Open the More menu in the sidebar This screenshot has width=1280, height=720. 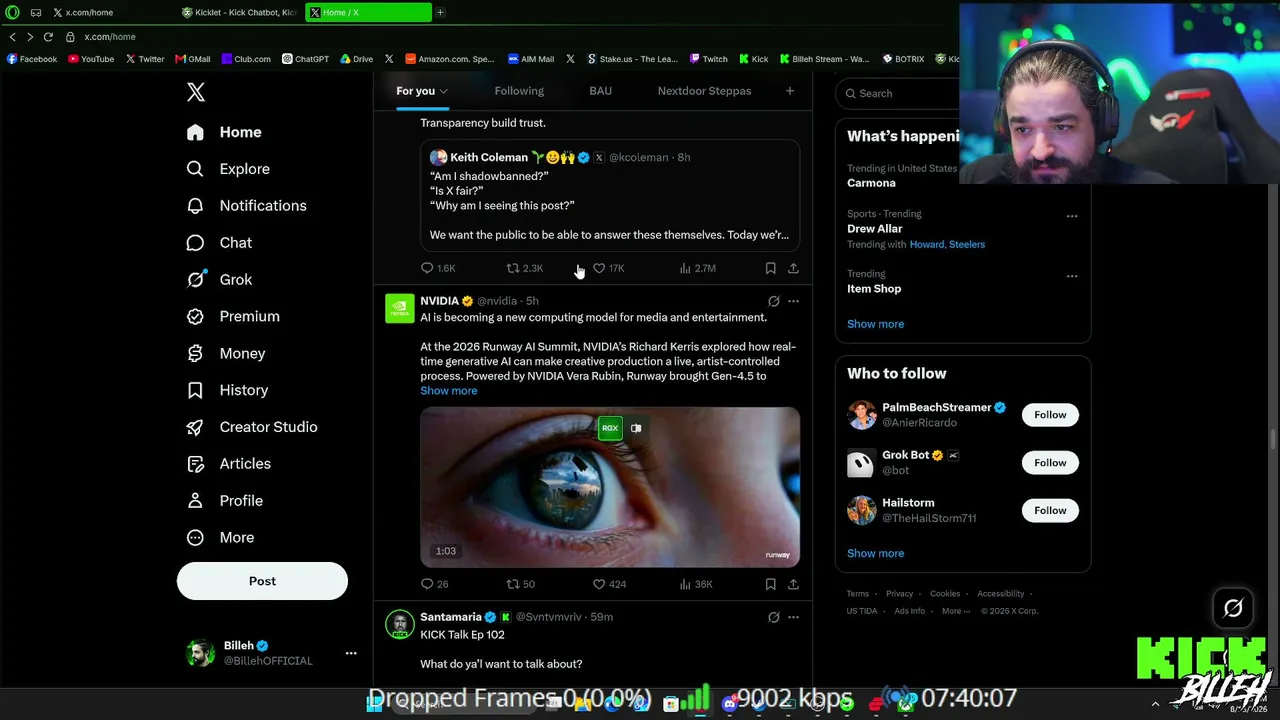tap(221, 538)
